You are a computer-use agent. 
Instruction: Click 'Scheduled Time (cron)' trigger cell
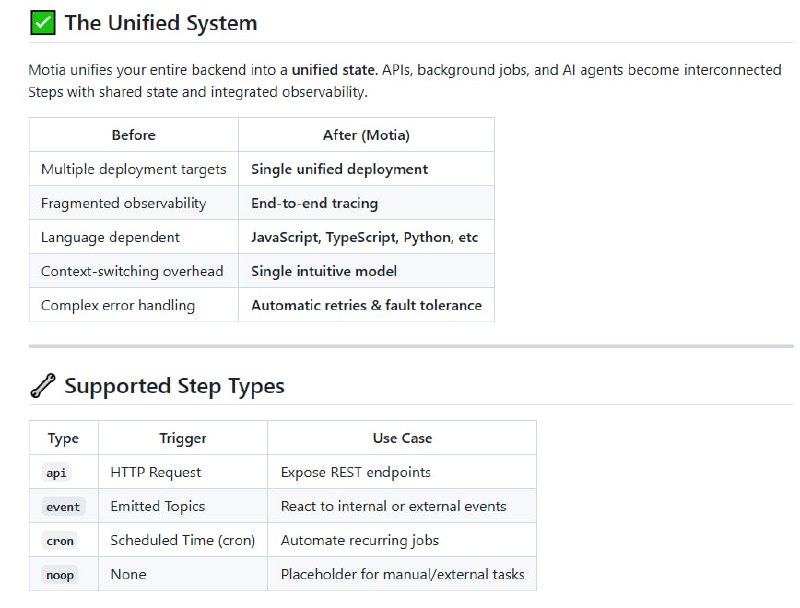click(183, 540)
